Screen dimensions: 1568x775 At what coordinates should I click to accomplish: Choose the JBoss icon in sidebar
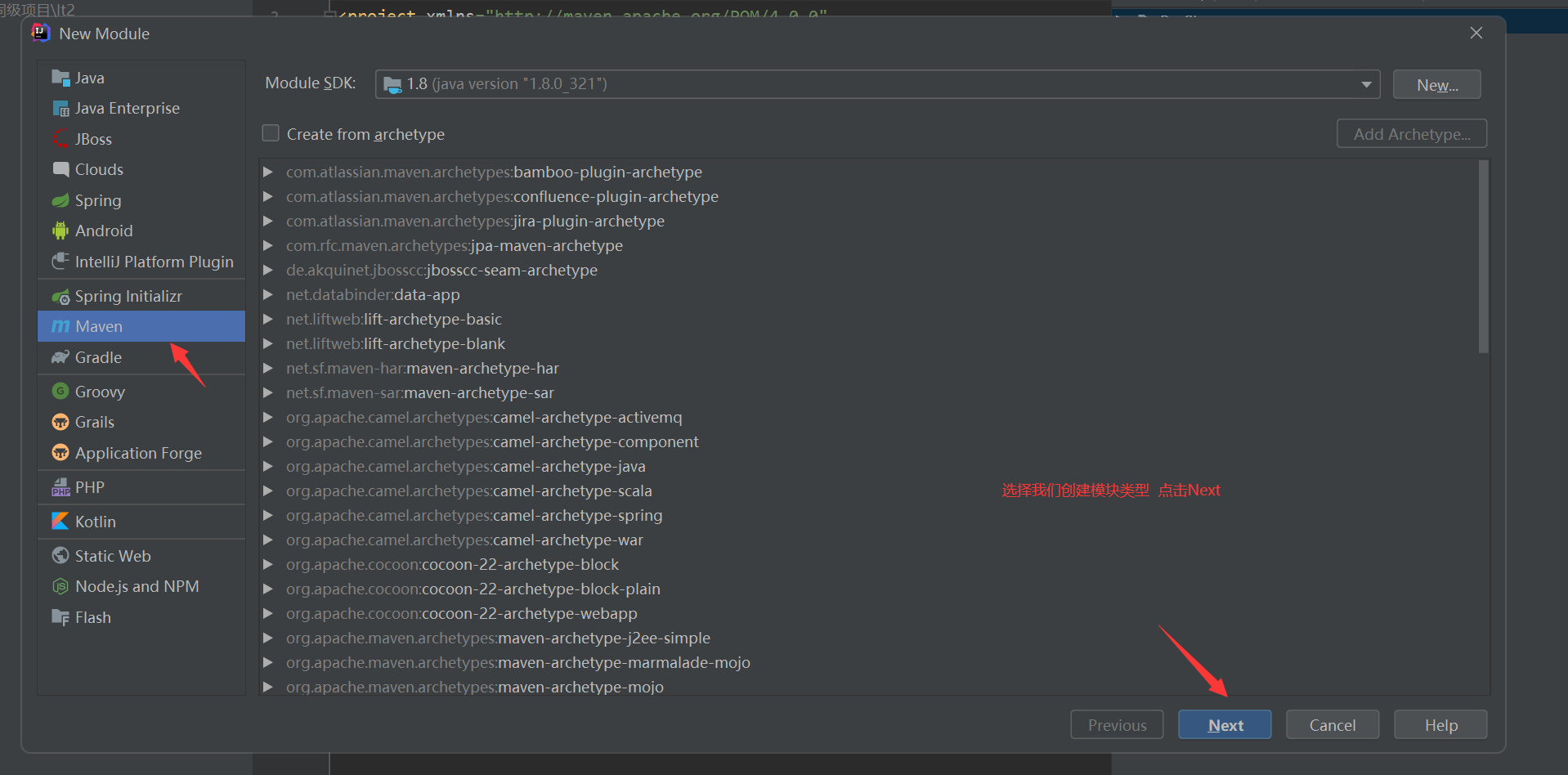tap(60, 139)
